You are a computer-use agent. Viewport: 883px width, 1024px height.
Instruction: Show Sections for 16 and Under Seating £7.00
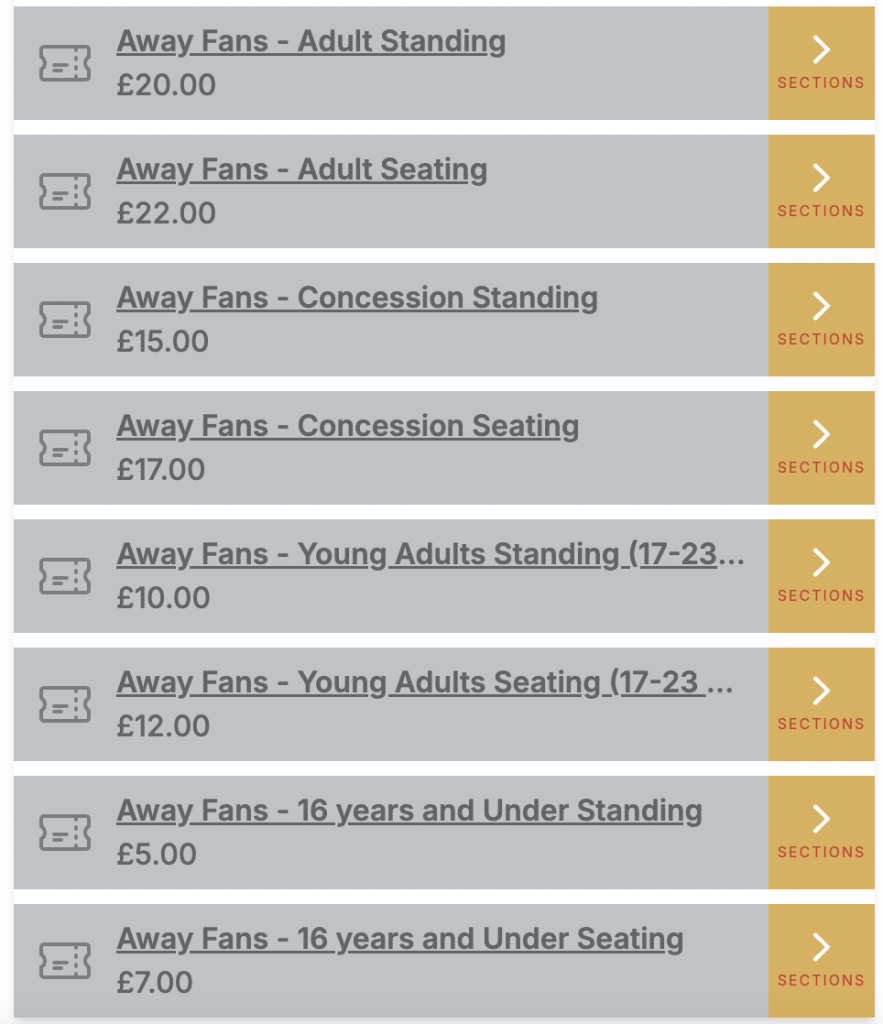pyautogui.click(x=821, y=961)
